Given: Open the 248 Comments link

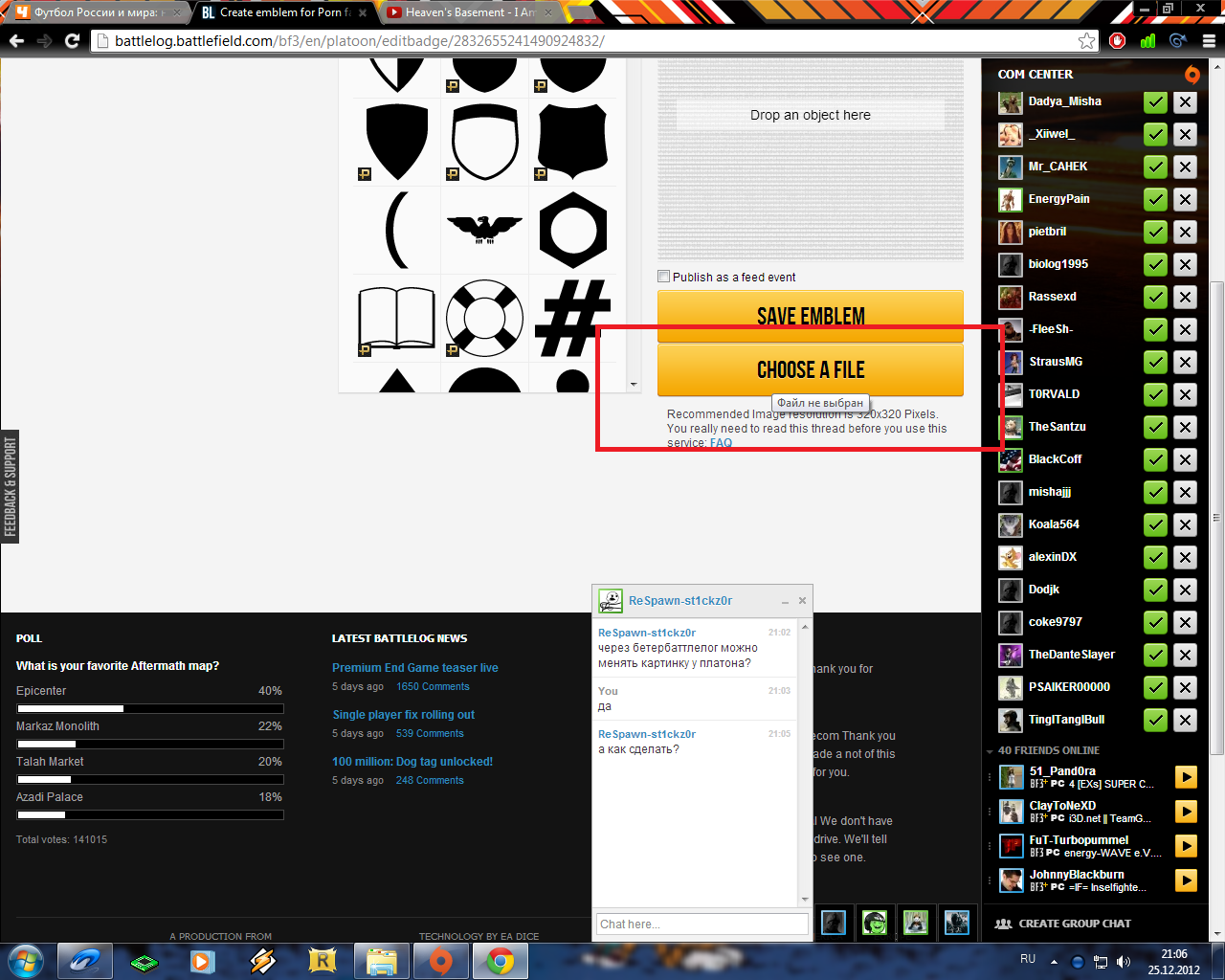Looking at the screenshot, I should (x=430, y=781).
